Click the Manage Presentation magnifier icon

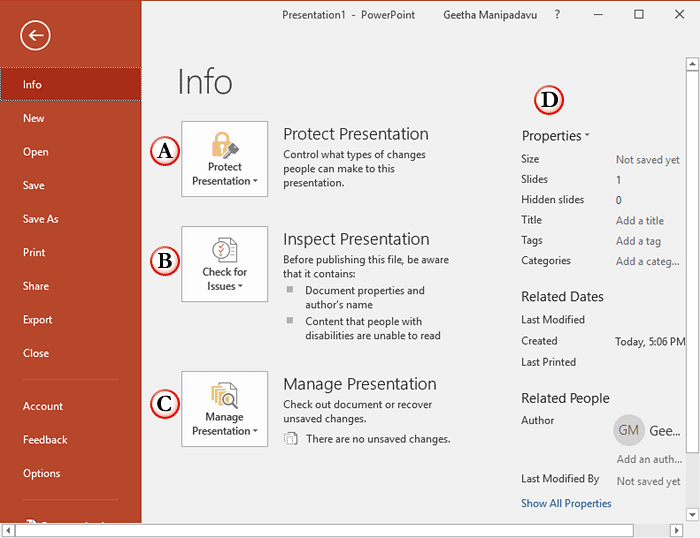(224, 395)
